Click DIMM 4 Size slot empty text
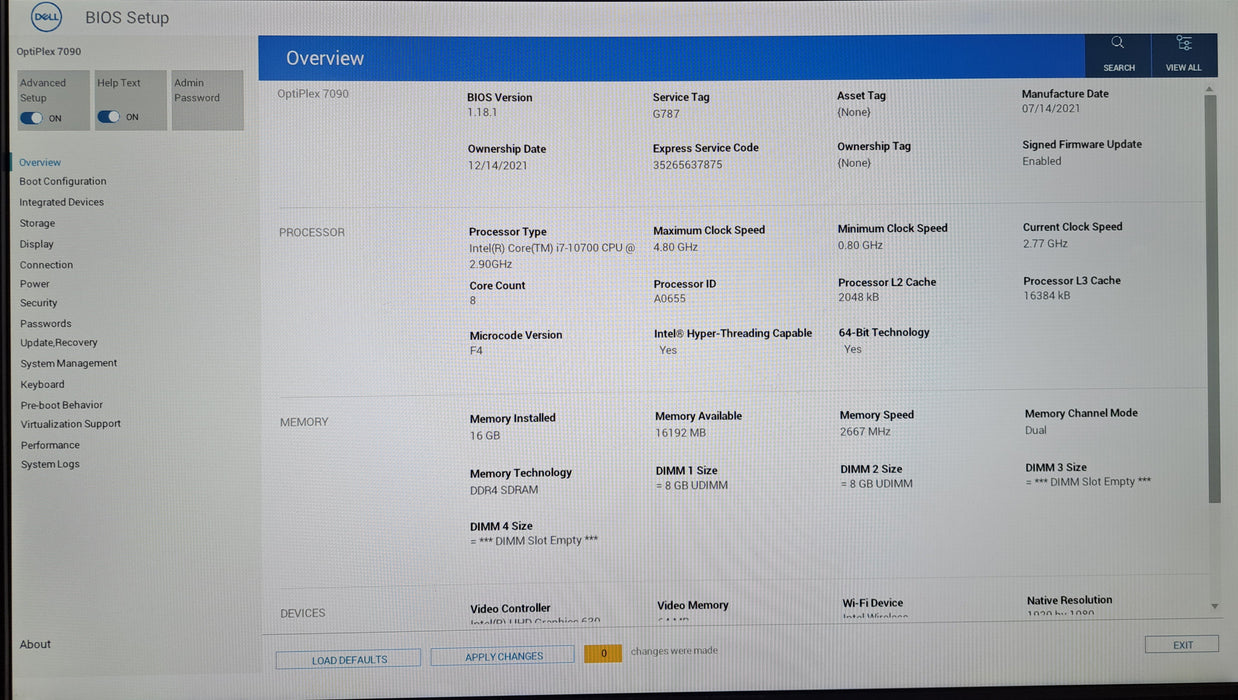The width and height of the screenshot is (1238, 700). (534, 540)
